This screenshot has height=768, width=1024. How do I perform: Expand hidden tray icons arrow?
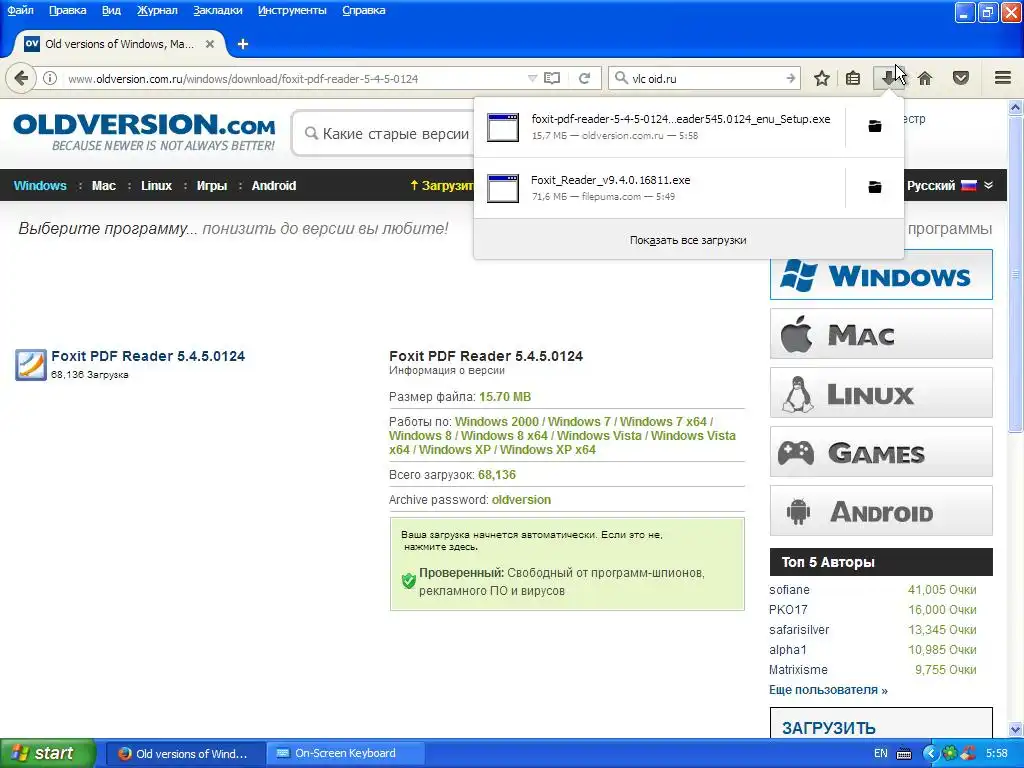pos(931,753)
